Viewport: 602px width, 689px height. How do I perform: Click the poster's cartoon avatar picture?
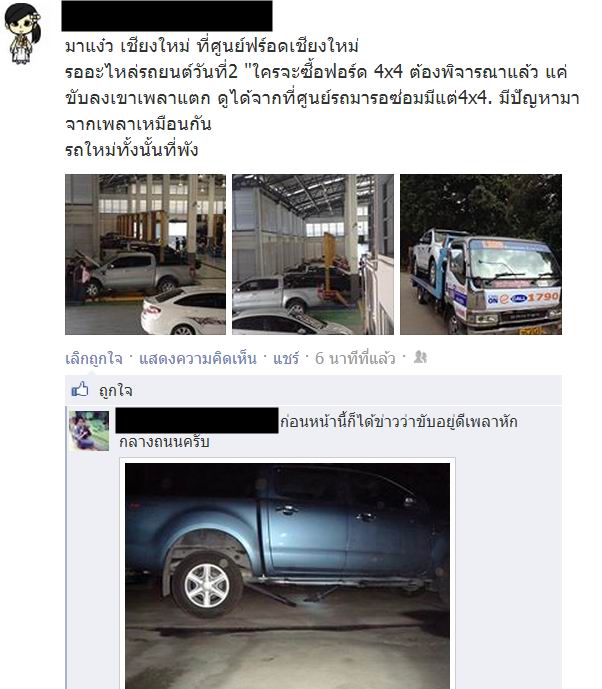[x=22, y=34]
